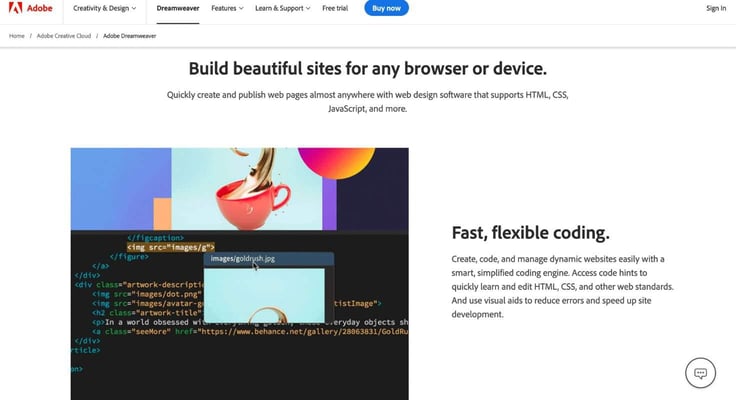Image resolution: width=736 pixels, height=400 pixels.
Task: Click the Dreamweaver code editor preview image
Action: (x=239, y=274)
